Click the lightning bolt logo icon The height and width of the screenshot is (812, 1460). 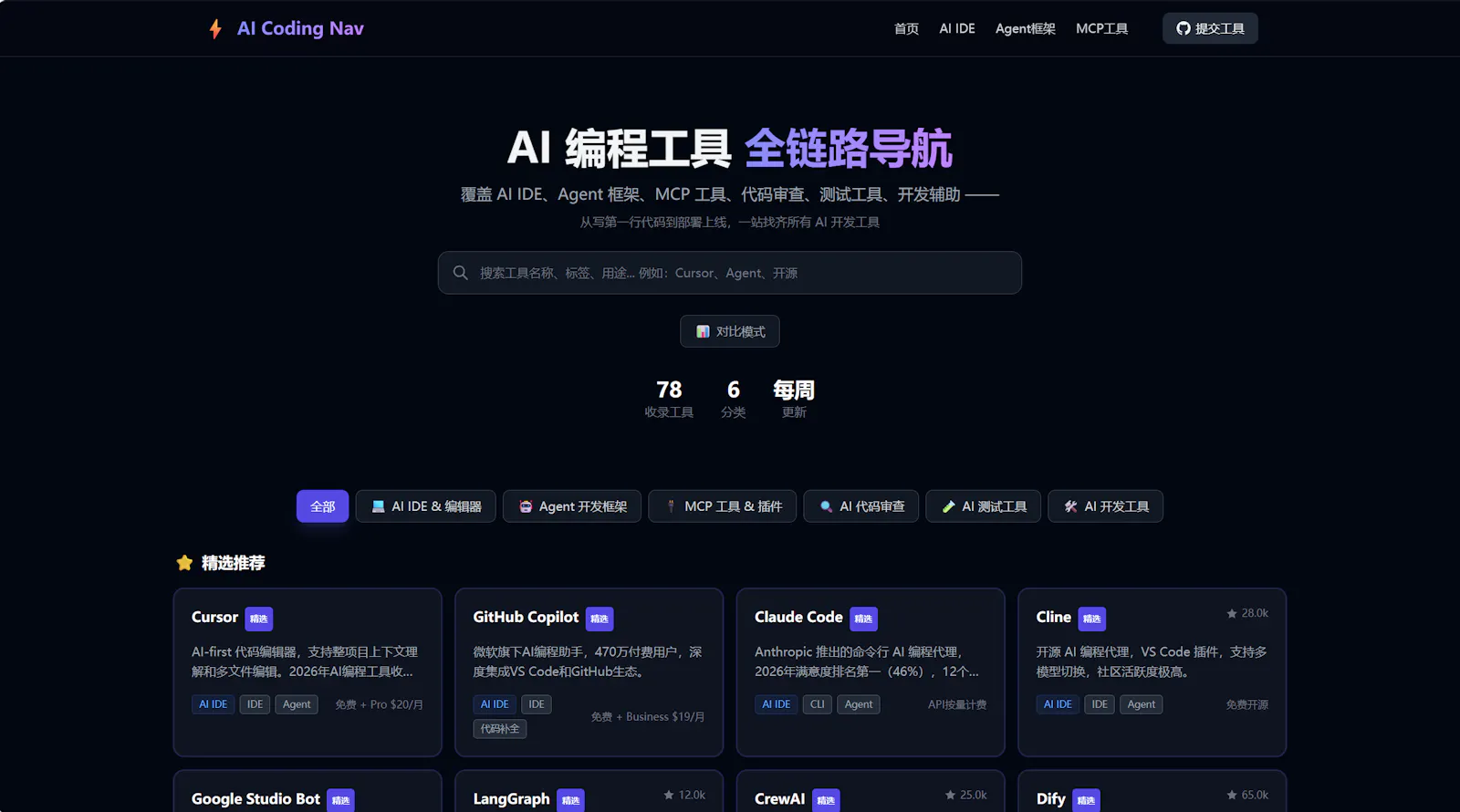(215, 28)
